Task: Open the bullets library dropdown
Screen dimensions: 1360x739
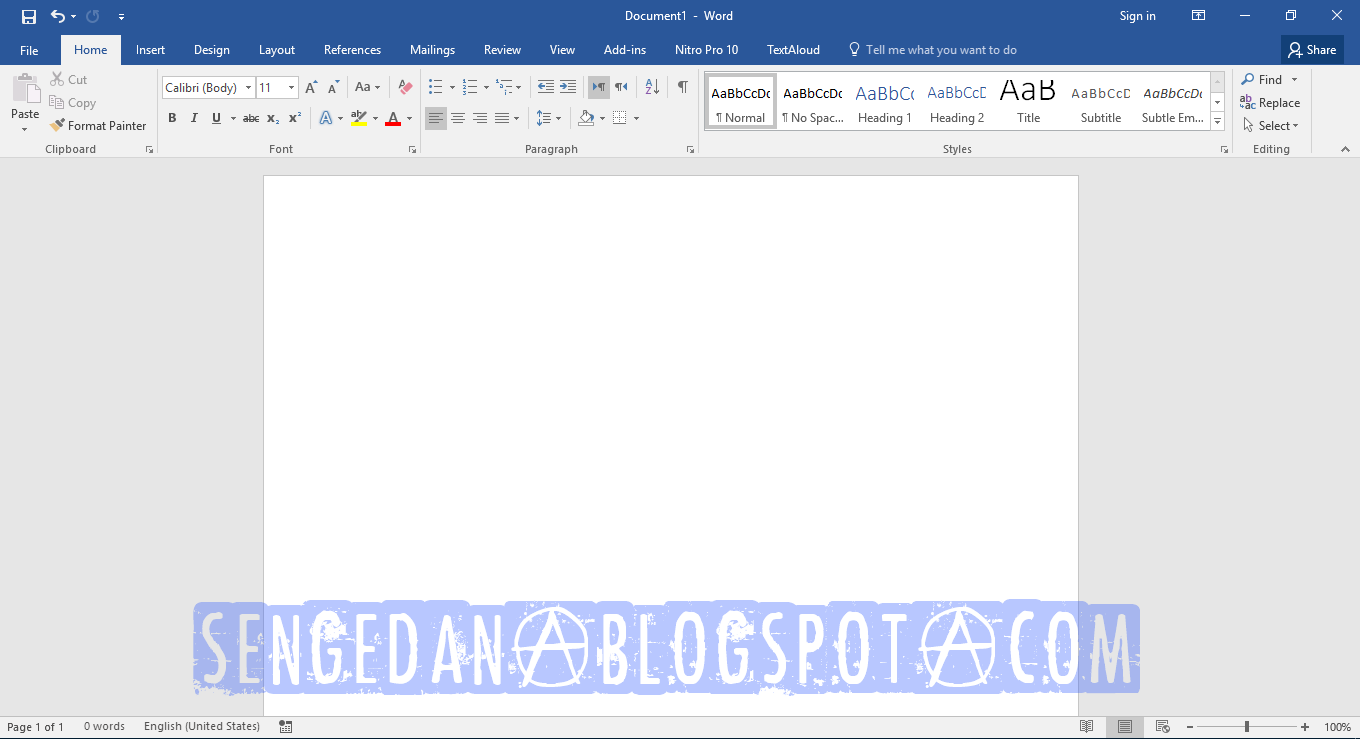Action: pyautogui.click(x=452, y=88)
